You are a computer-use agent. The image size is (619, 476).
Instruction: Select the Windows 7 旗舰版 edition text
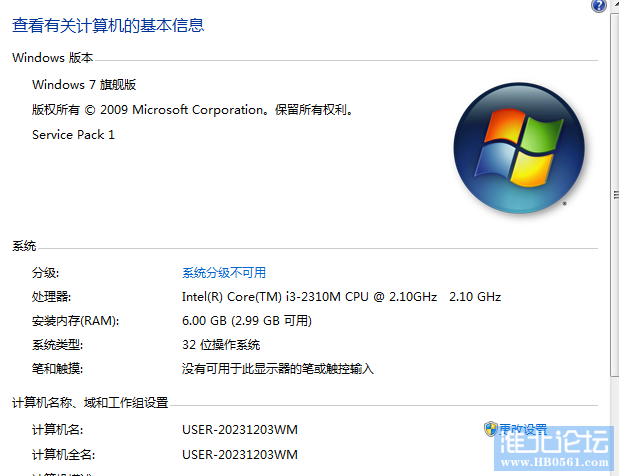[84, 85]
